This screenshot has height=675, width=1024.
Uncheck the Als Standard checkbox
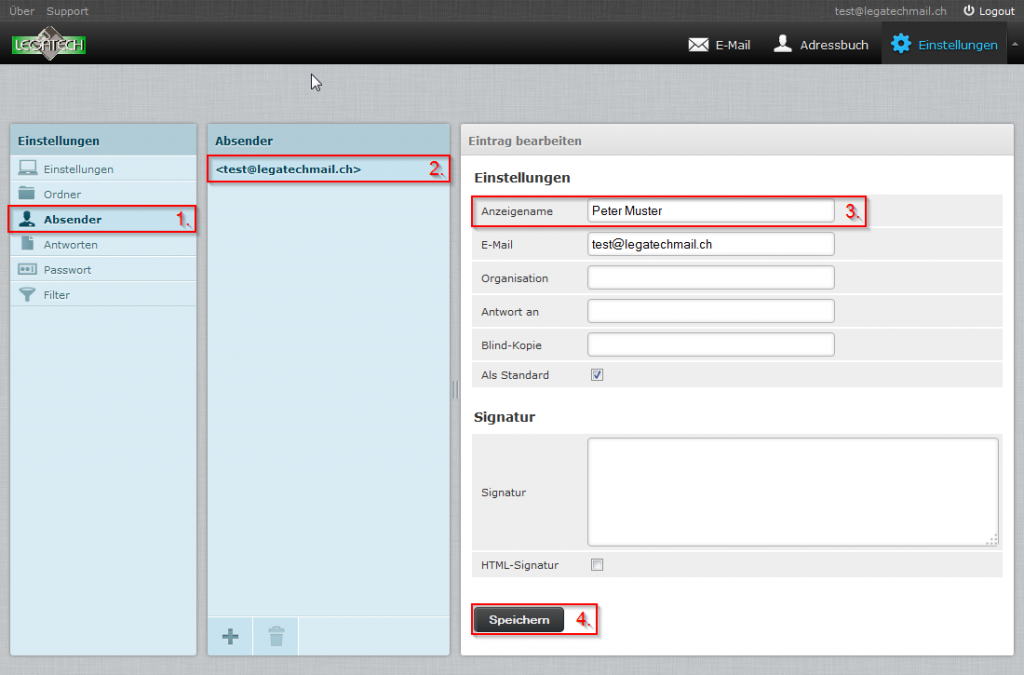[597, 374]
